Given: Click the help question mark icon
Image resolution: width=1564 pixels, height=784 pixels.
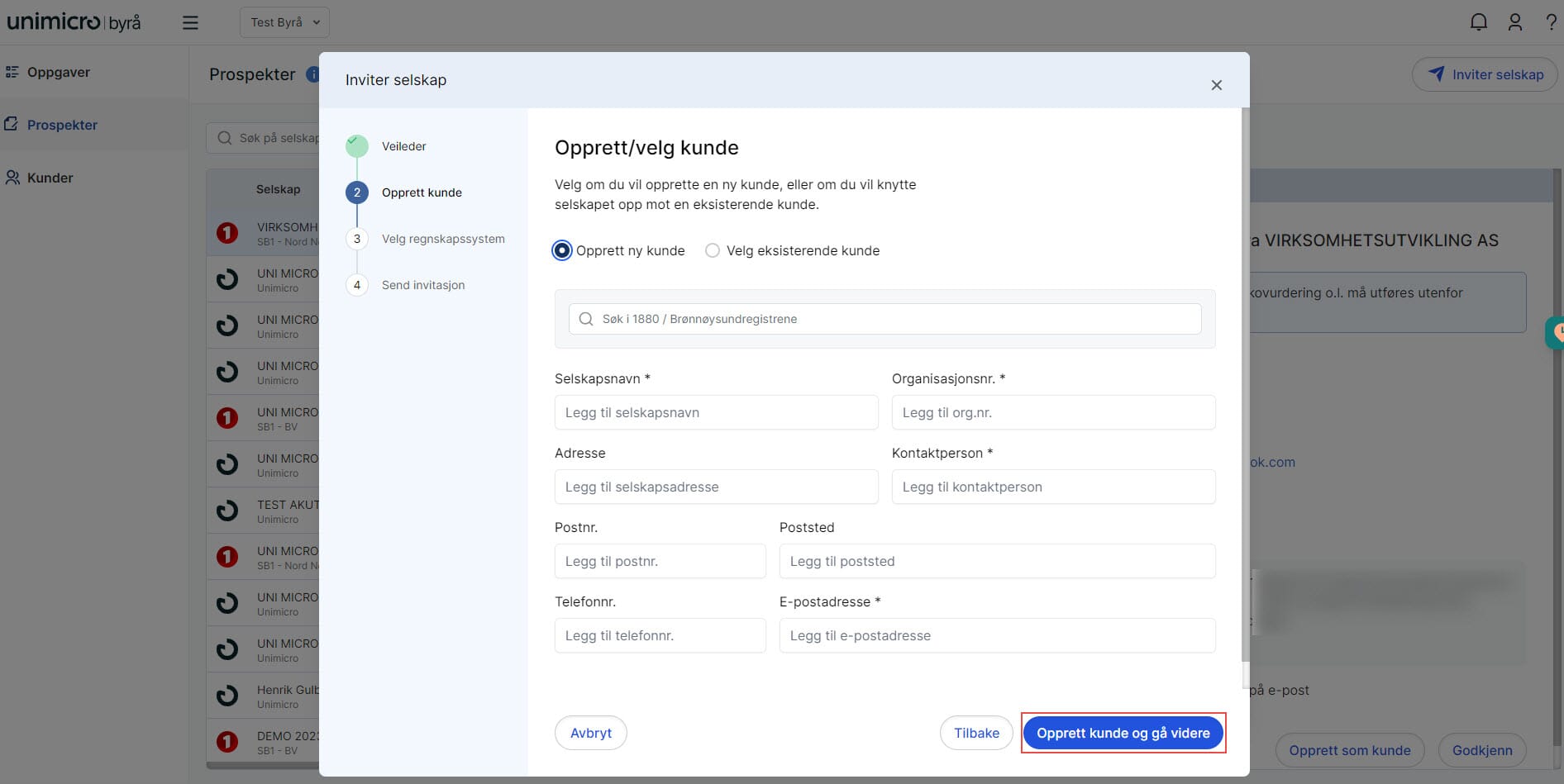Looking at the screenshot, I should 1551,22.
